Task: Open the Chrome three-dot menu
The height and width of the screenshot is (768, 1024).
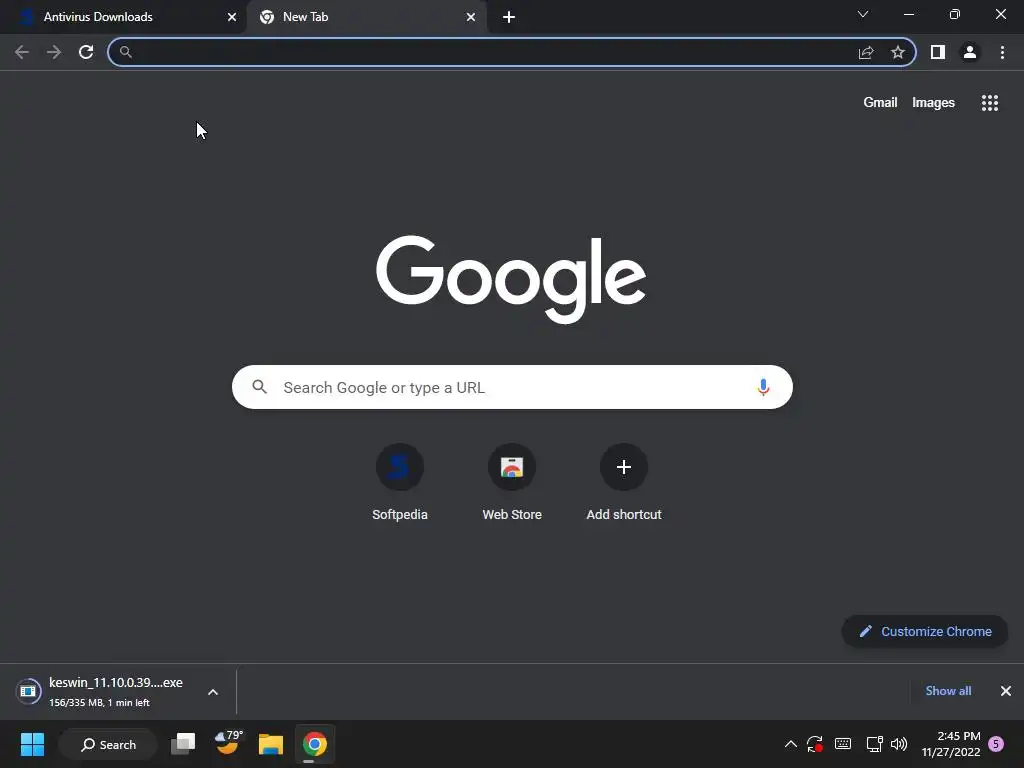Action: 1002,52
